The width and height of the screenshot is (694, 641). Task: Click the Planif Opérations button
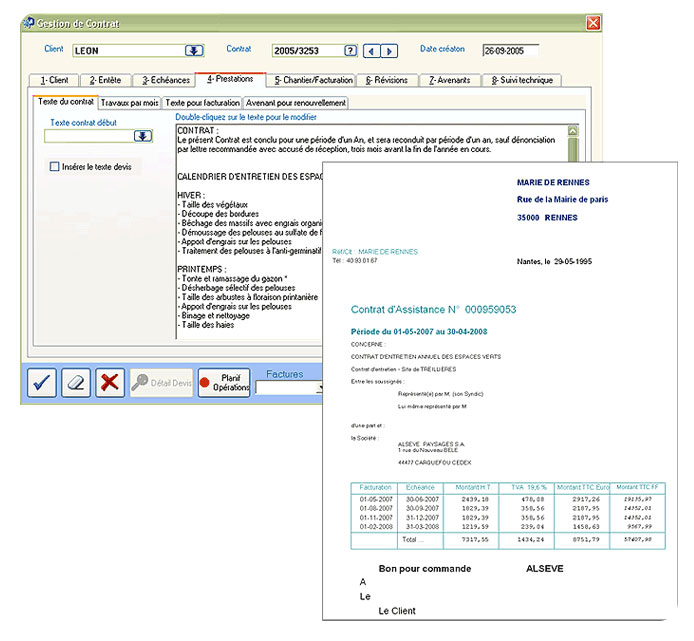224,382
